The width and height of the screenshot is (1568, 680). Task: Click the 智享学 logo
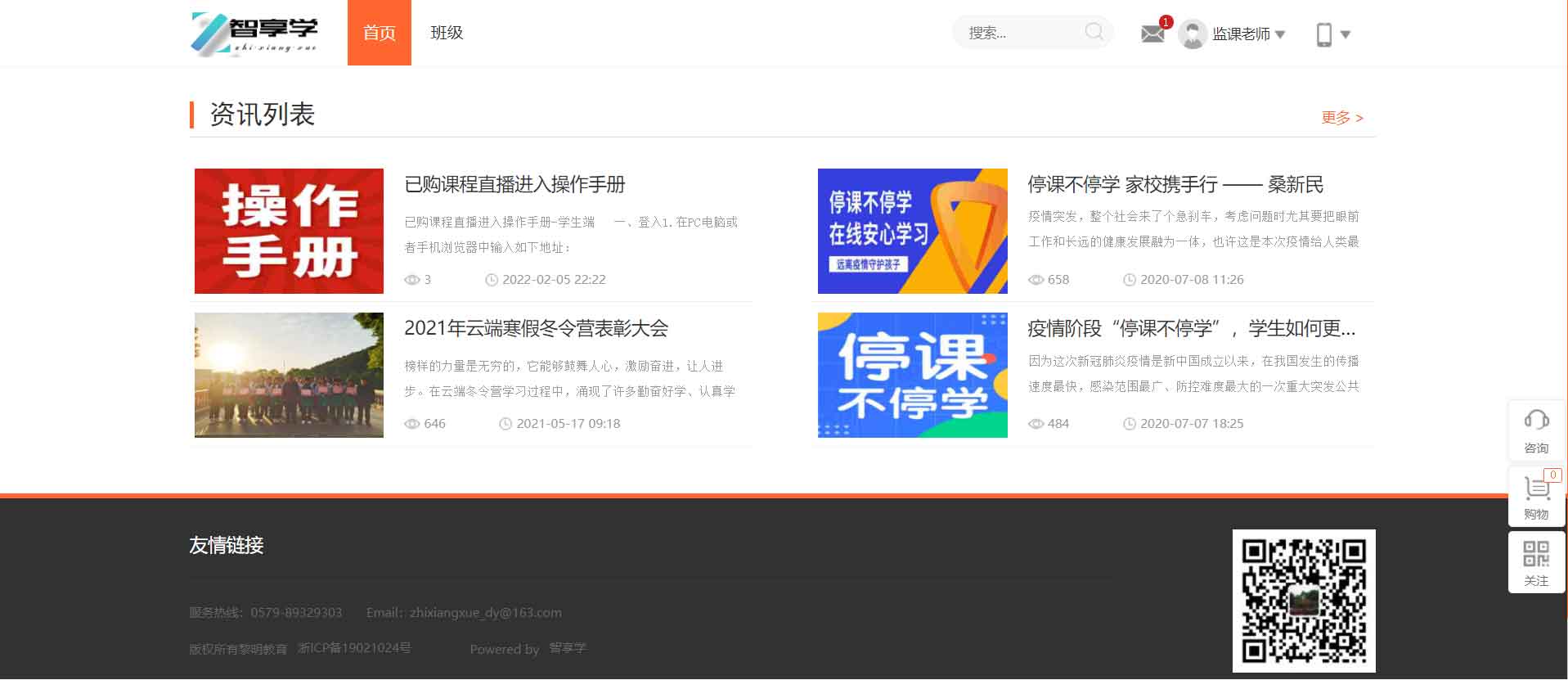pos(255,33)
